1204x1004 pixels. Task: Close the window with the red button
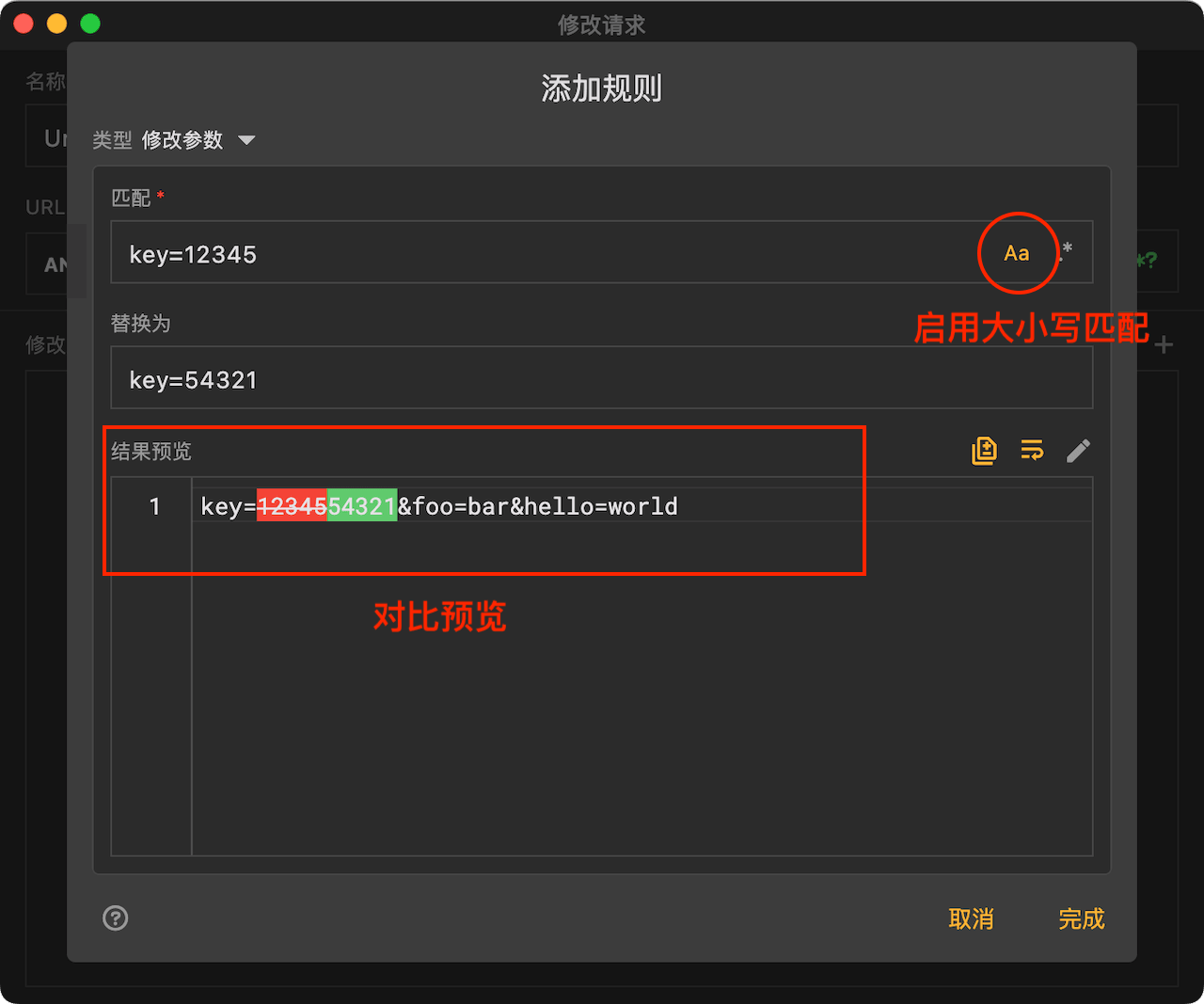pyautogui.click(x=24, y=24)
